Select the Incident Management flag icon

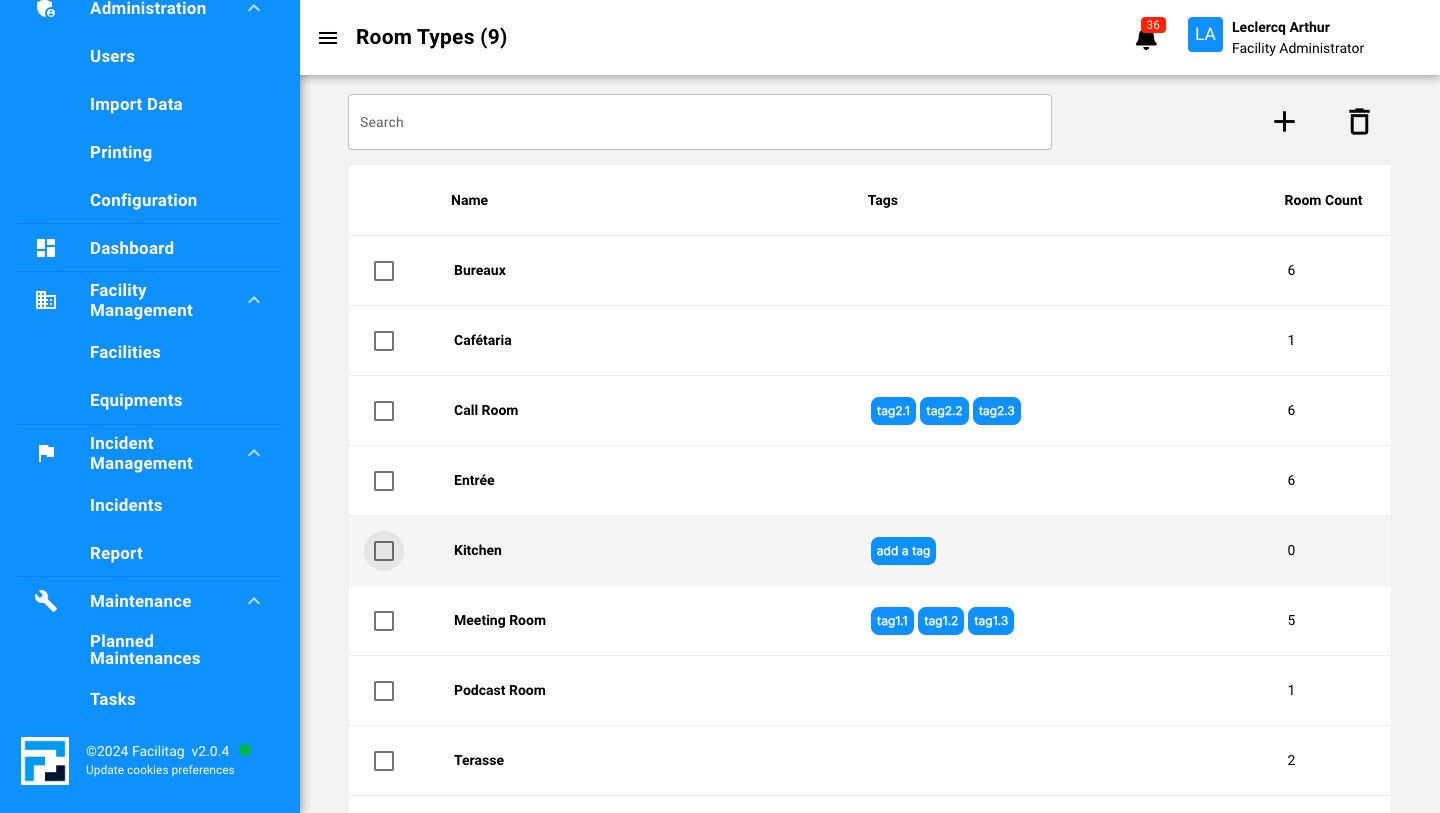point(46,453)
